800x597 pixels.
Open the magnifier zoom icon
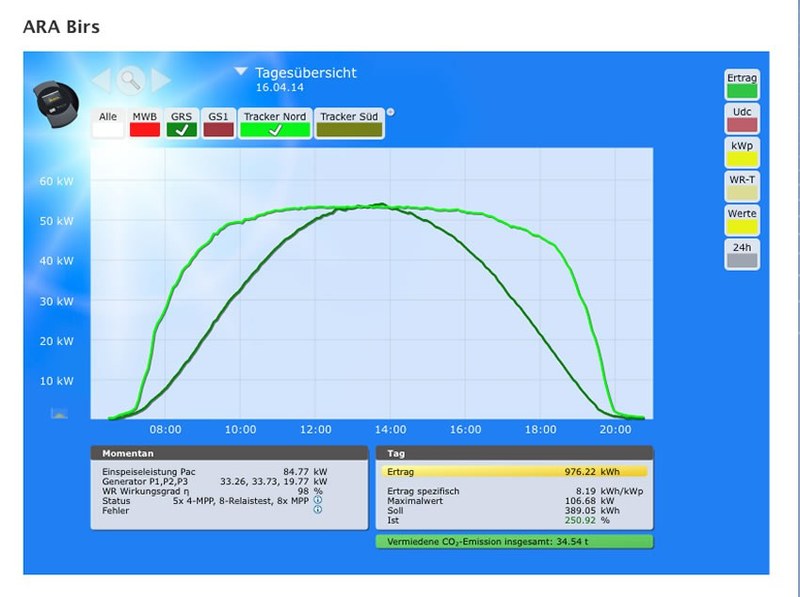(131, 80)
